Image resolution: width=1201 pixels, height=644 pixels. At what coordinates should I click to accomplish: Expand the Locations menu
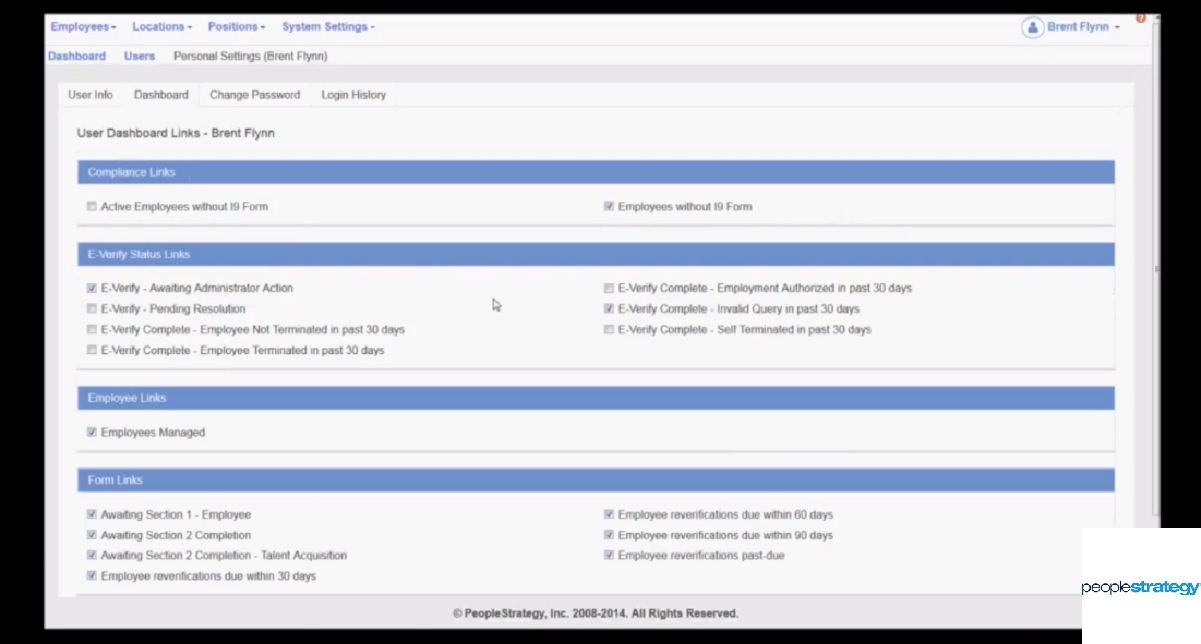click(x=161, y=27)
